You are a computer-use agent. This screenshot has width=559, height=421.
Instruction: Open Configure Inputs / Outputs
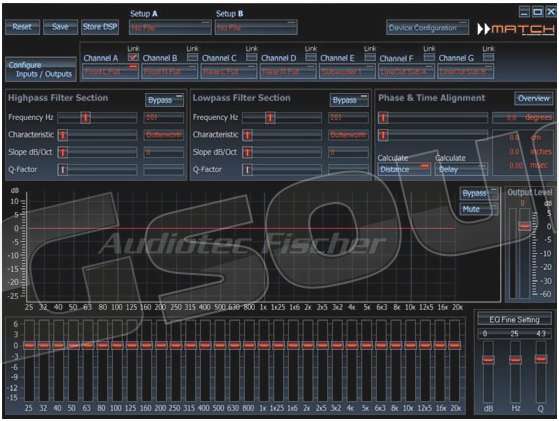(41, 70)
